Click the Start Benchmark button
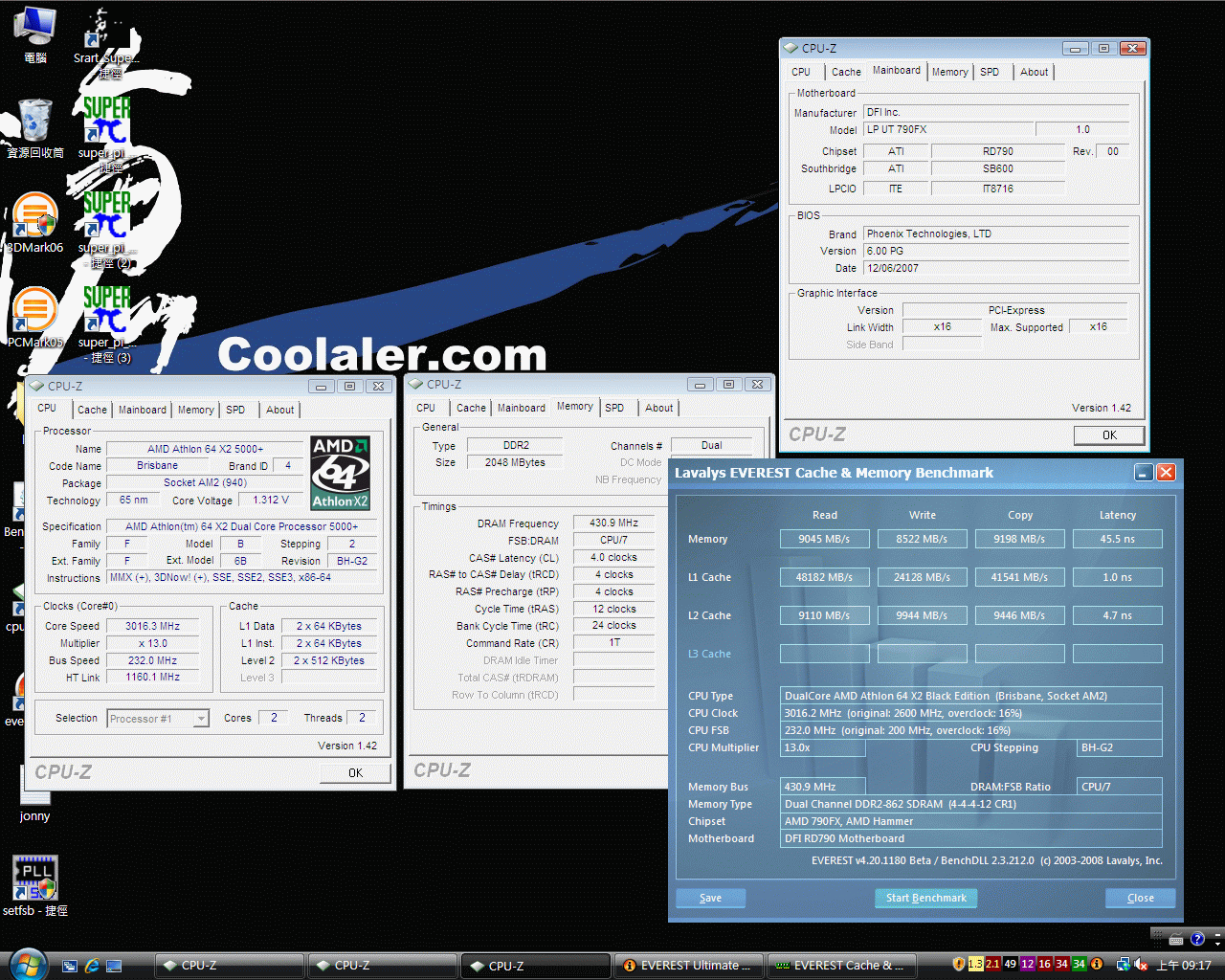Screen dimensions: 1225x980 926,898
